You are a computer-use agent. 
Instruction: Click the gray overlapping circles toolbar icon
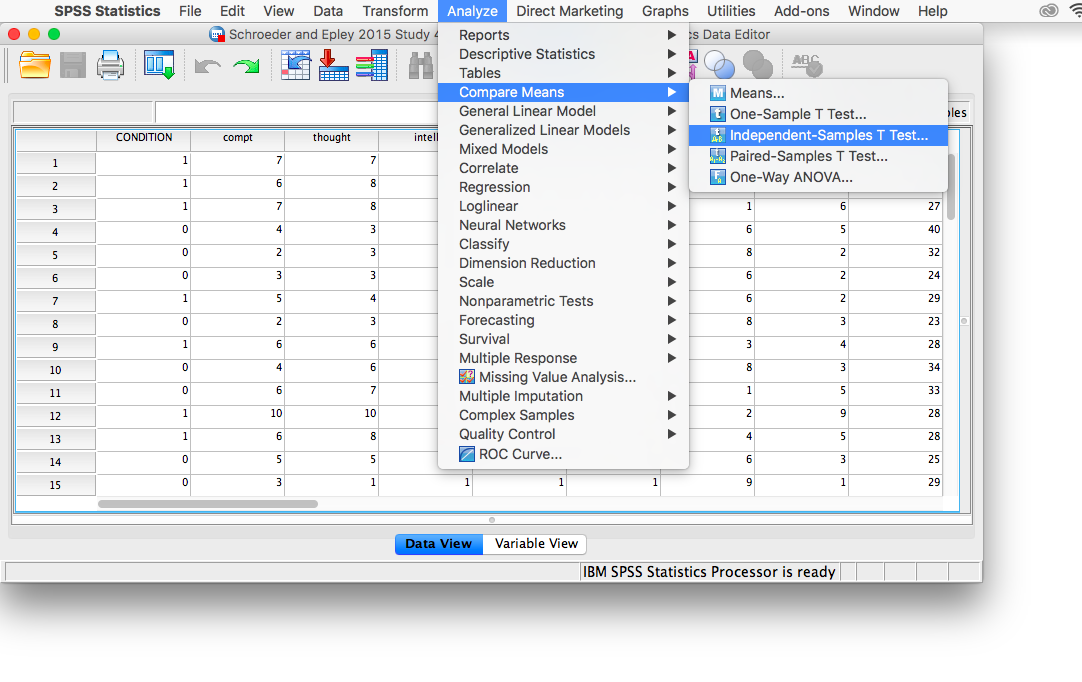click(x=758, y=66)
